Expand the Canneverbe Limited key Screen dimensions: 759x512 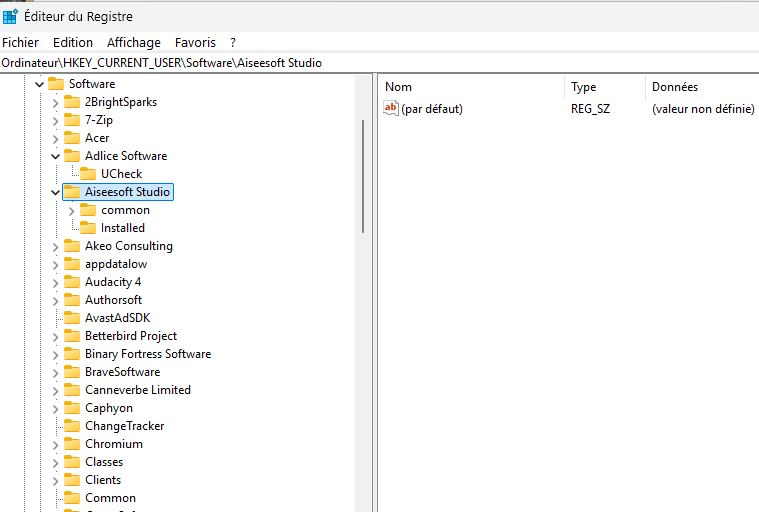[55, 391]
